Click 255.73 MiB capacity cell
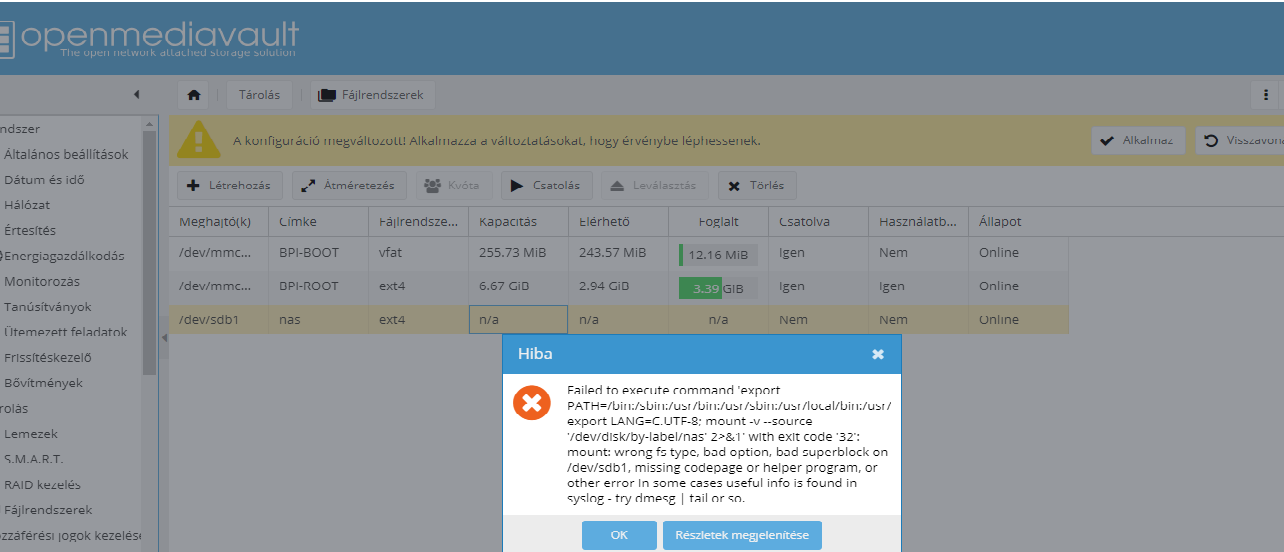The image size is (1284, 552). (518, 253)
